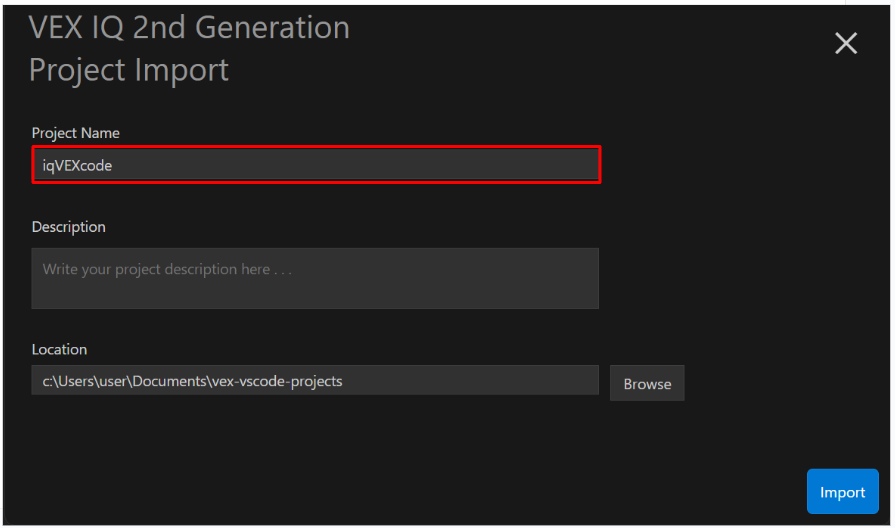This screenshot has width=895, height=528.
Task: Close the Project Import dialog with X
Action: [x=846, y=43]
